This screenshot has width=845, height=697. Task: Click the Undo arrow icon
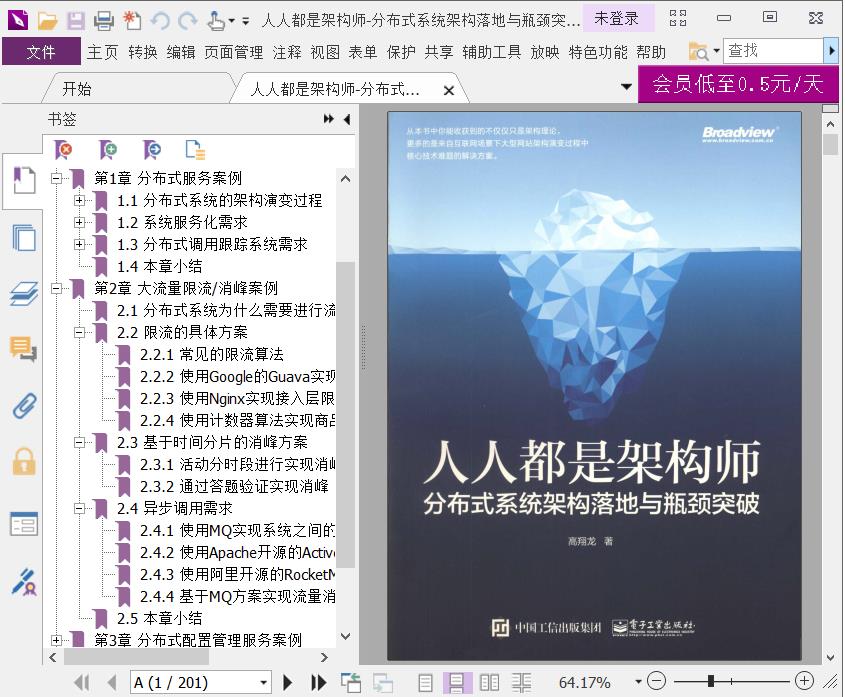coord(160,20)
